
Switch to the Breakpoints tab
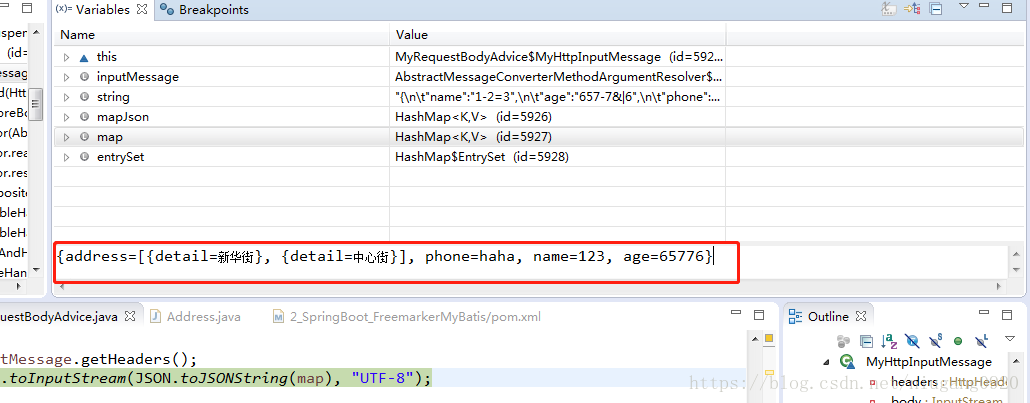(x=206, y=10)
